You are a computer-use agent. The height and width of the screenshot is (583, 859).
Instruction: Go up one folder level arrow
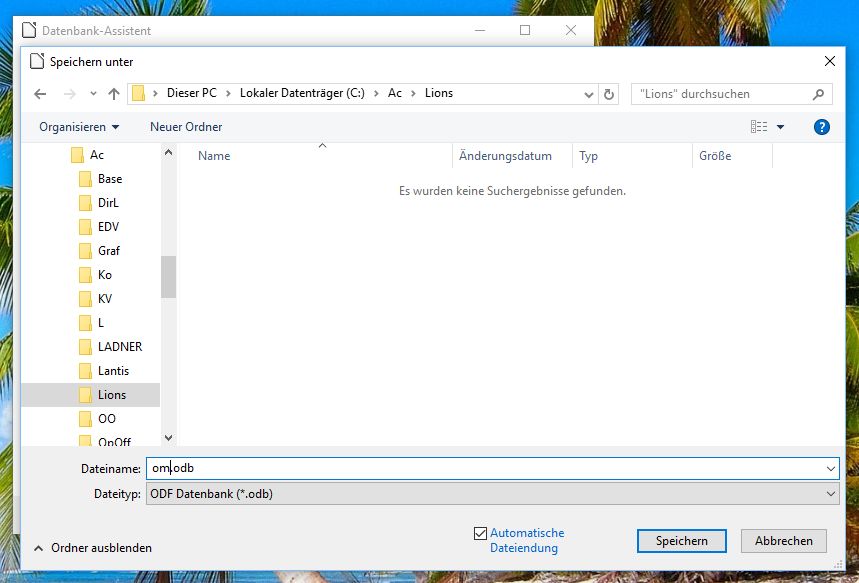114,94
